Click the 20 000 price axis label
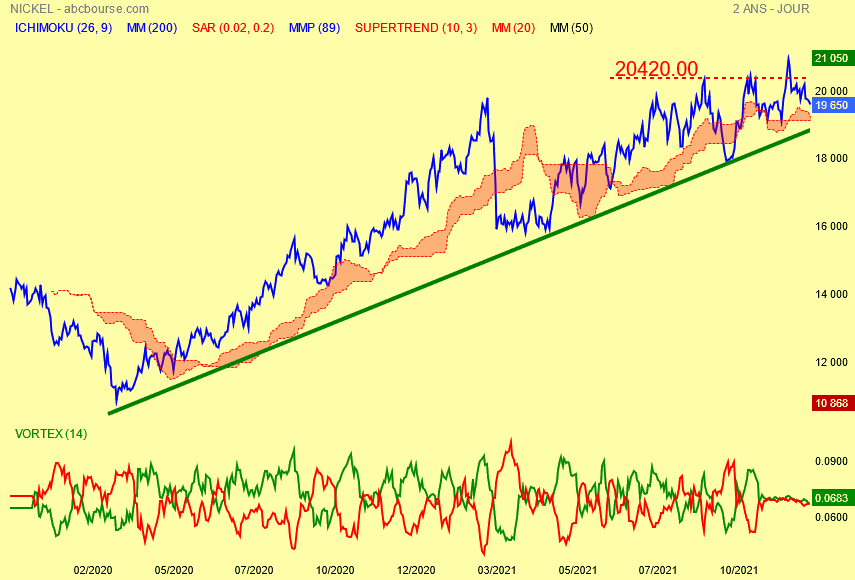The width and height of the screenshot is (855, 580). [x=832, y=91]
